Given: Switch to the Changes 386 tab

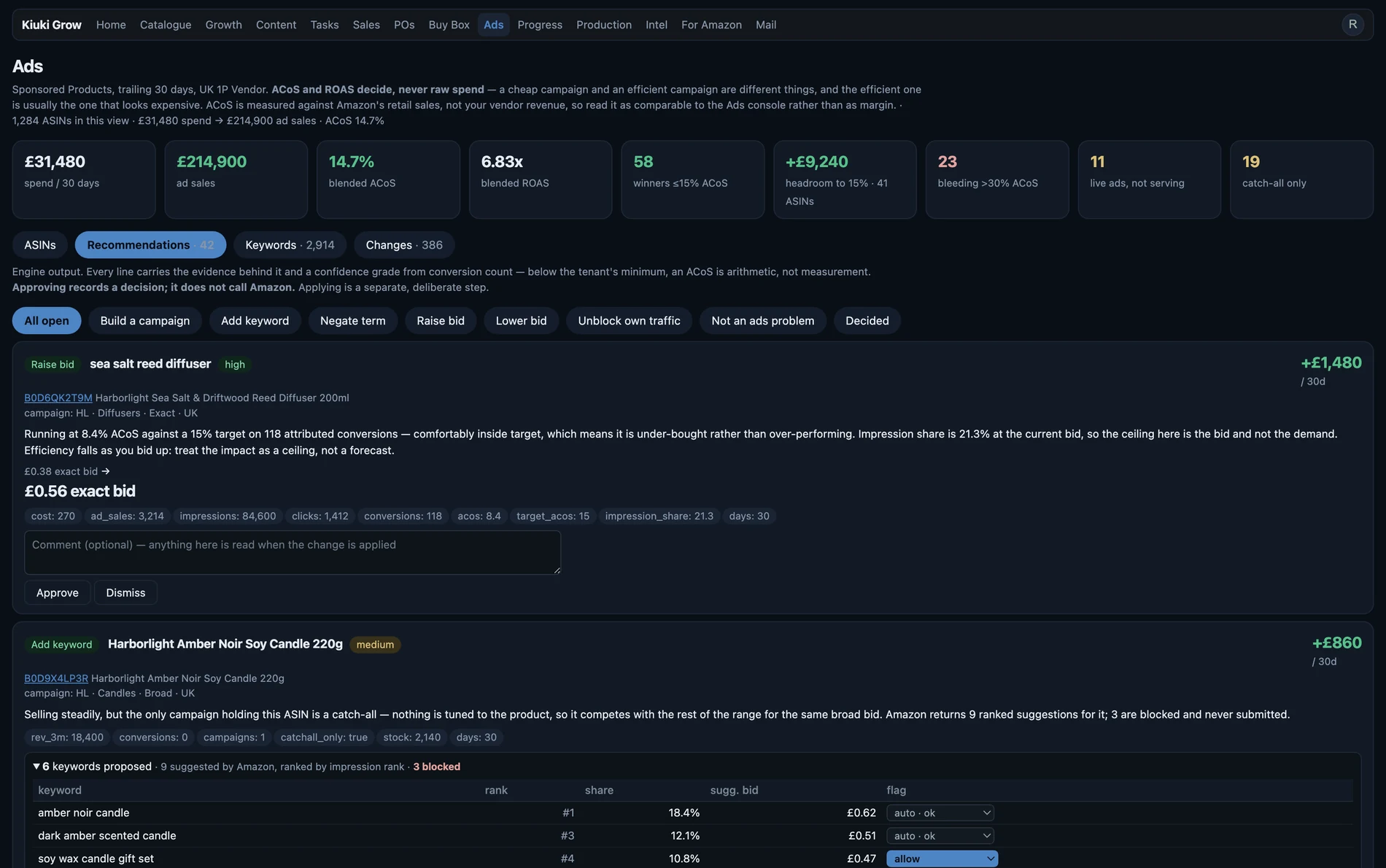Looking at the screenshot, I should 404,244.
